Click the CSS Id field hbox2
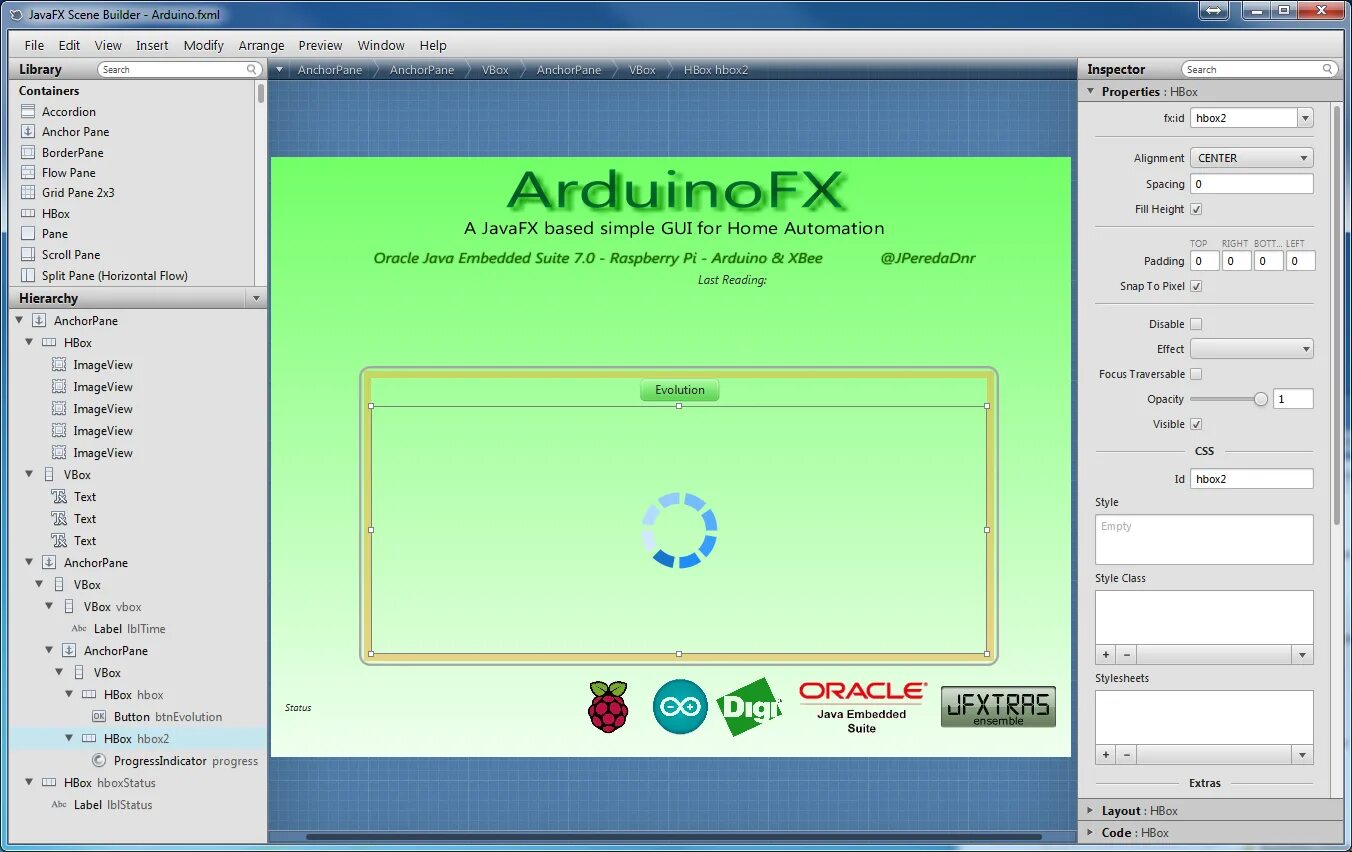The width and height of the screenshot is (1352, 852). coord(1251,479)
